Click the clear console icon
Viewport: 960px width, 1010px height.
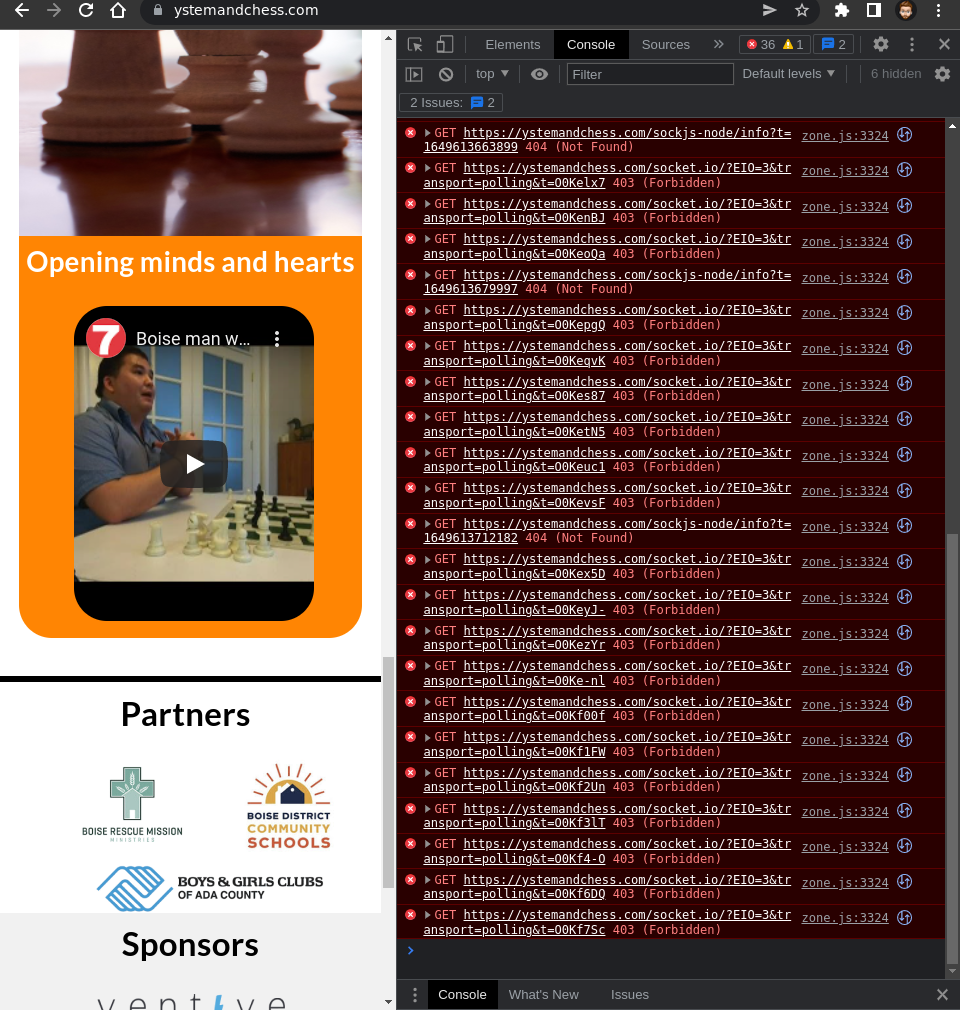tap(445, 73)
